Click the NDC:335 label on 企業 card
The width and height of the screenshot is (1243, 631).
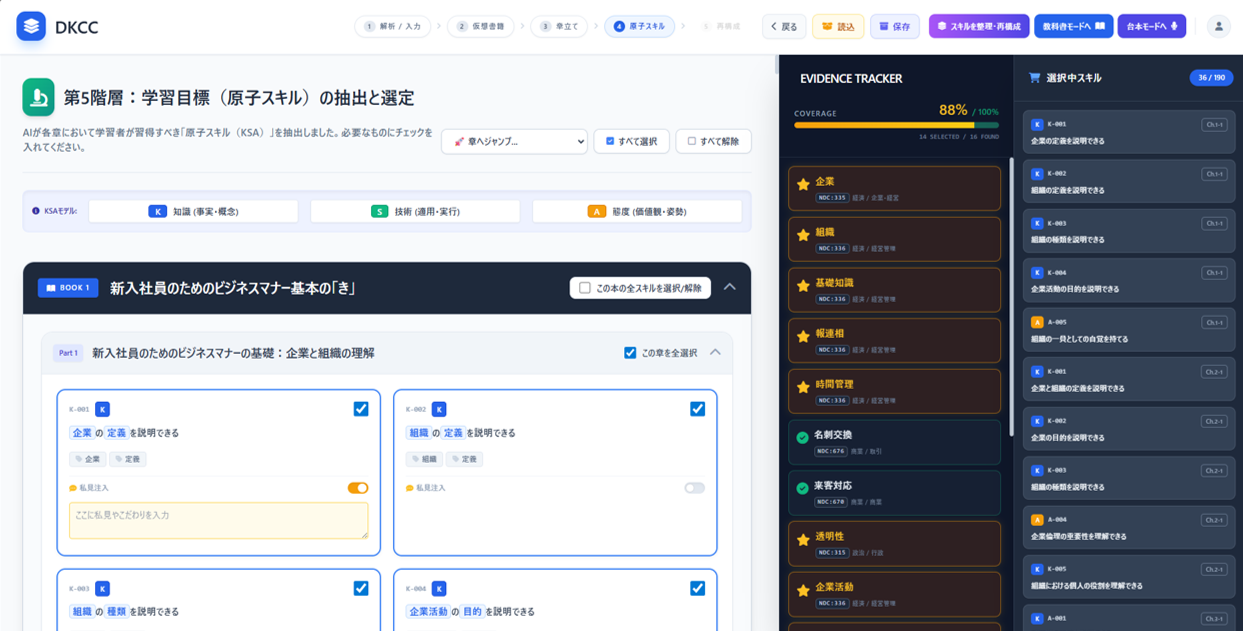[x=831, y=198]
